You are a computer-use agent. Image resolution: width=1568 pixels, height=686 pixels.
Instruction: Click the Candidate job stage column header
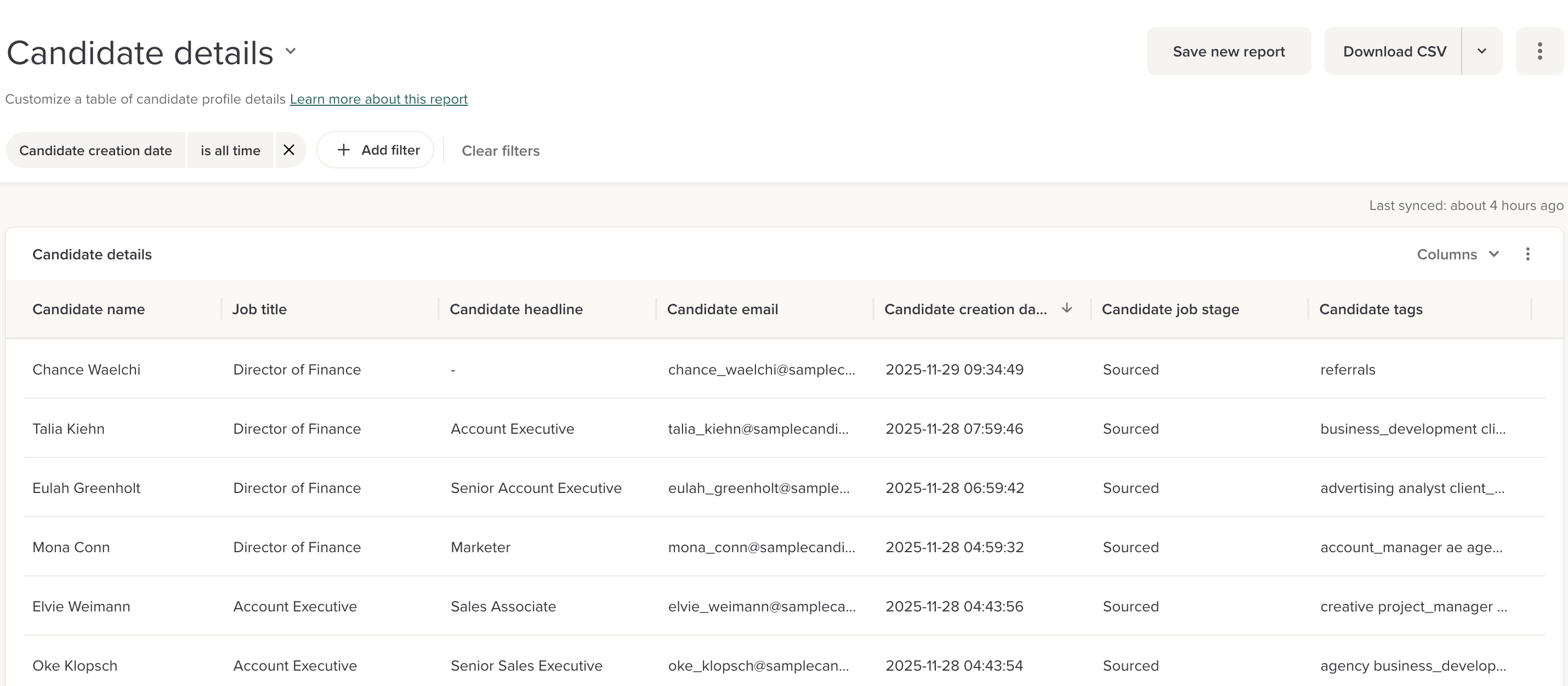click(x=1170, y=309)
